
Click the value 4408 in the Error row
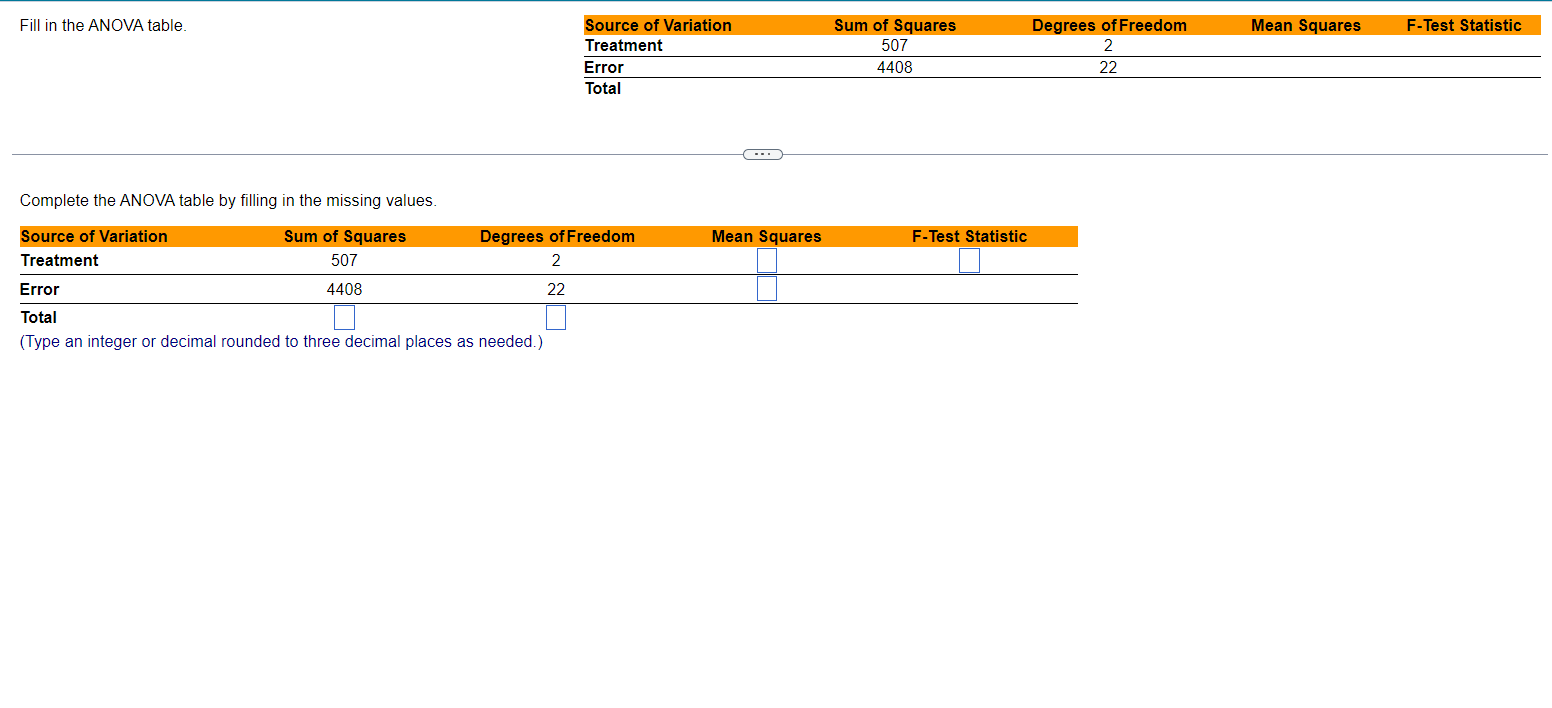pyautogui.click(x=345, y=289)
